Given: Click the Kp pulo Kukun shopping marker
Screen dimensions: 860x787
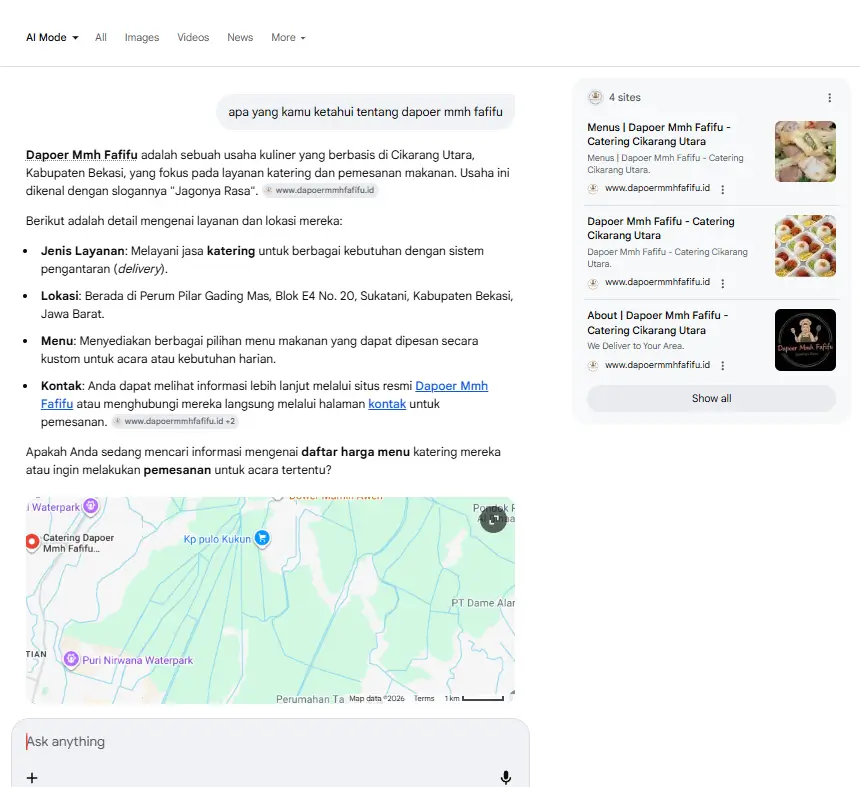Looking at the screenshot, I should click(x=262, y=539).
